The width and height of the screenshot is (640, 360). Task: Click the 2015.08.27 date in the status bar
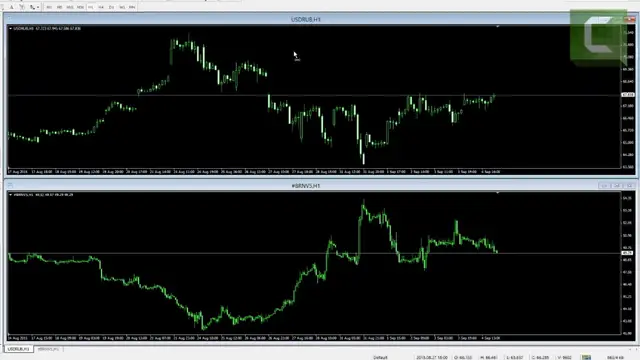[x=432, y=358]
